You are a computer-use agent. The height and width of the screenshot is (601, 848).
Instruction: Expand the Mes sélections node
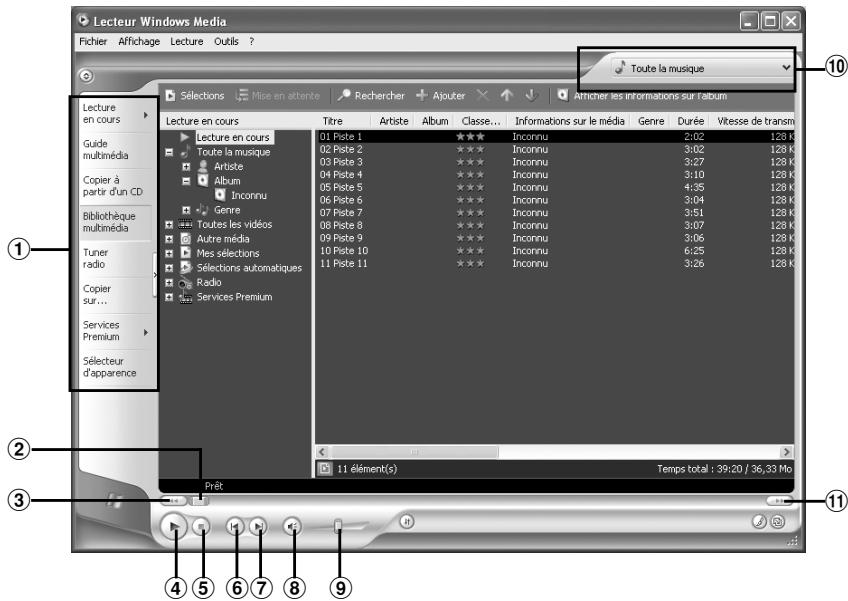tap(169, 254)
